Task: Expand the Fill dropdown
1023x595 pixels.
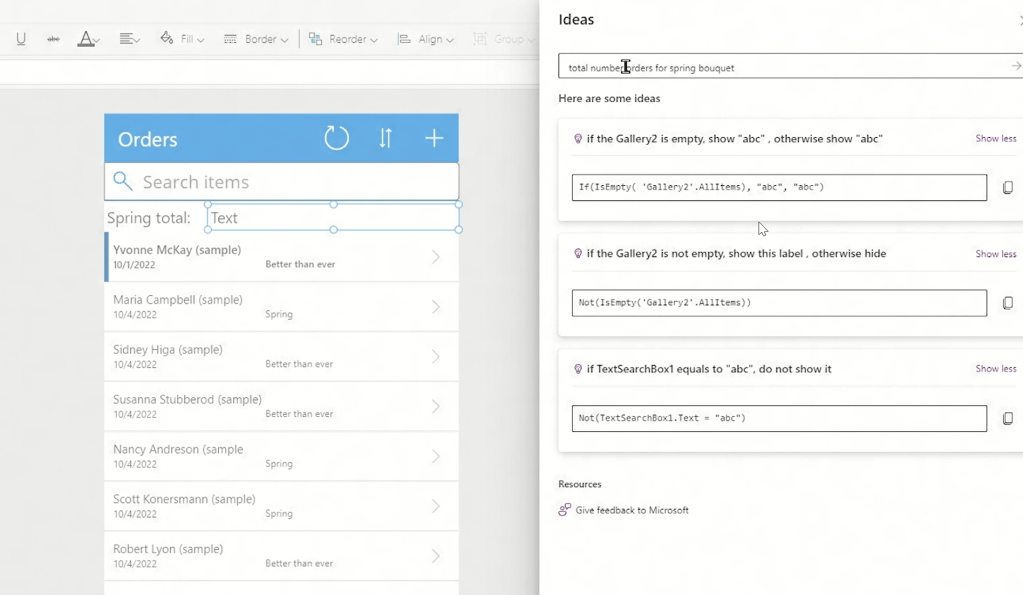Action: pyautogui.click(x=182, y=39)
